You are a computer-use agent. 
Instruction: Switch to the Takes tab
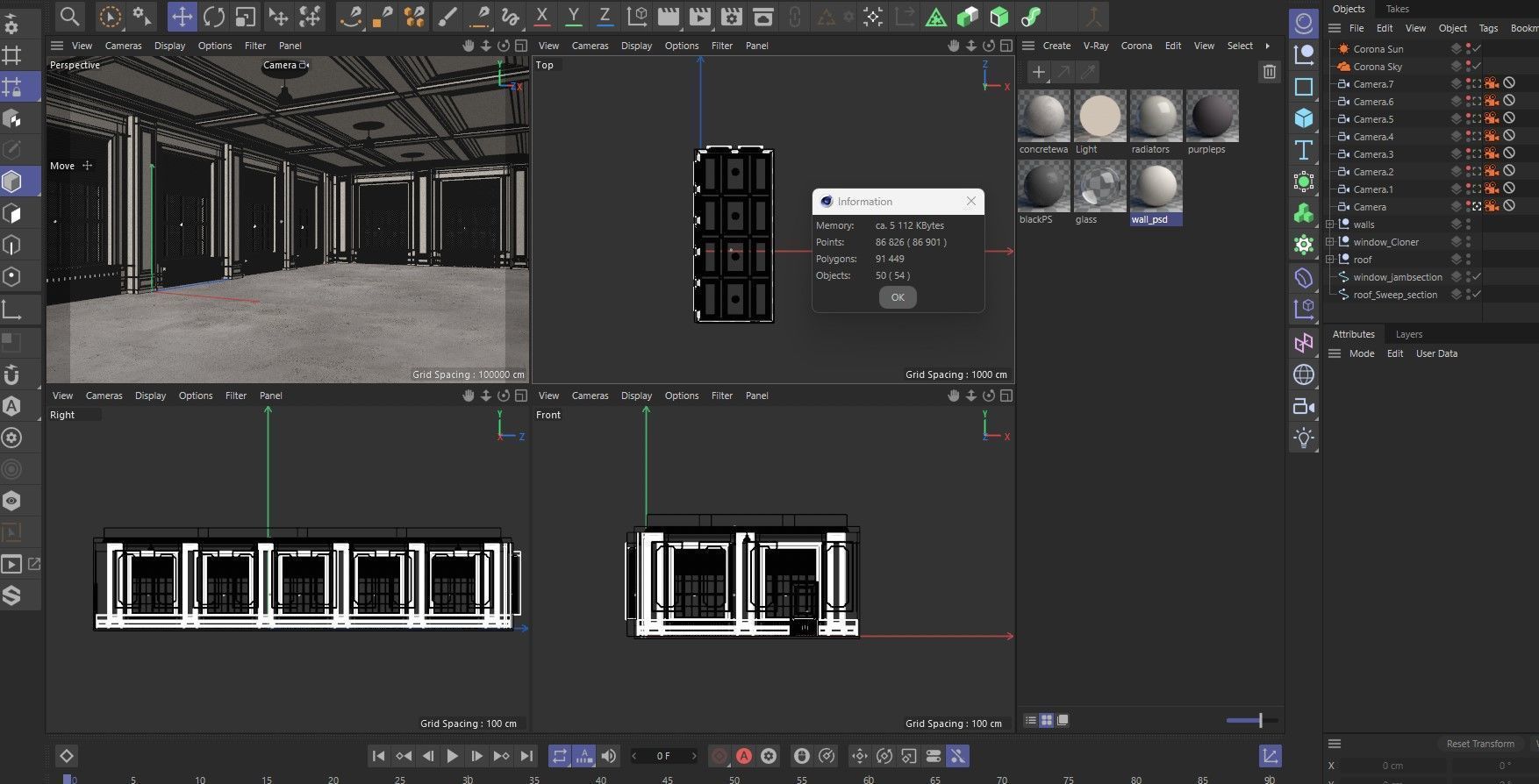coord(1398,9)
